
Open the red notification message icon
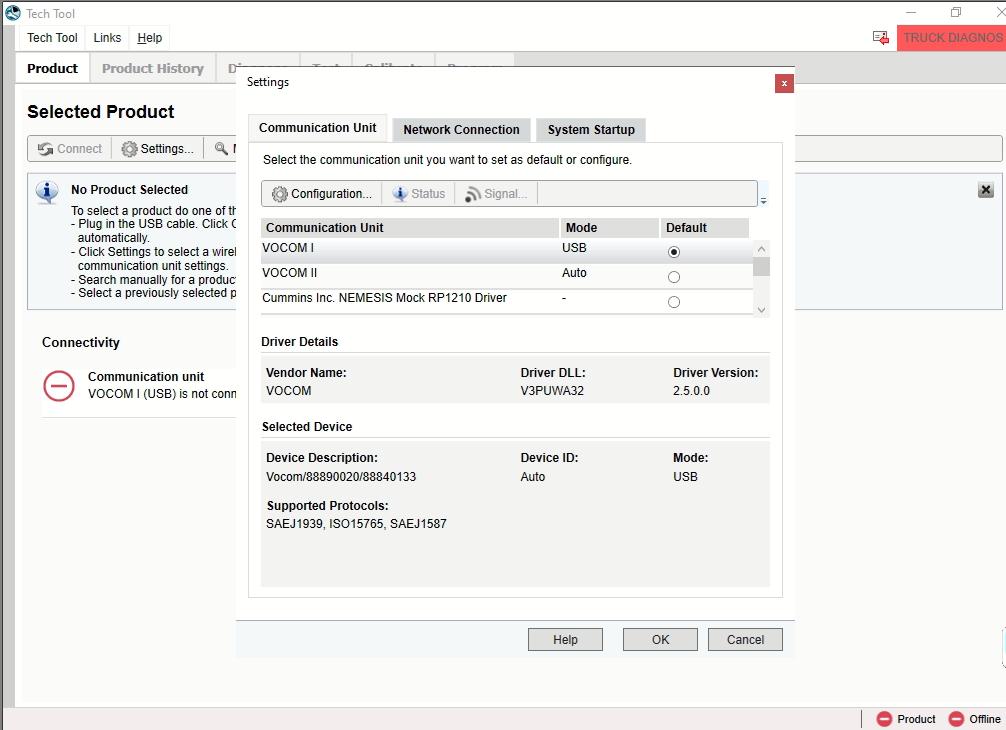click(x=881, y=38)
